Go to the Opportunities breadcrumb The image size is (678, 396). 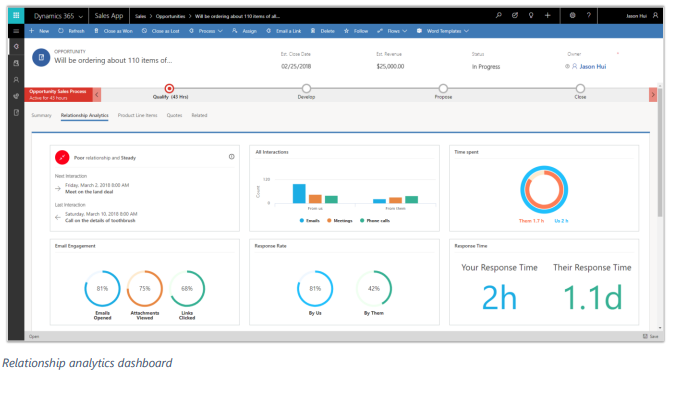pyautogui.click(x=170, y=16)
